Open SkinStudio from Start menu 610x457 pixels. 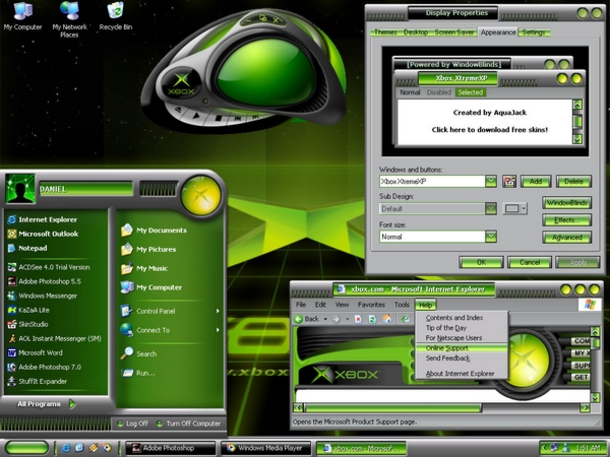point(28,324)
